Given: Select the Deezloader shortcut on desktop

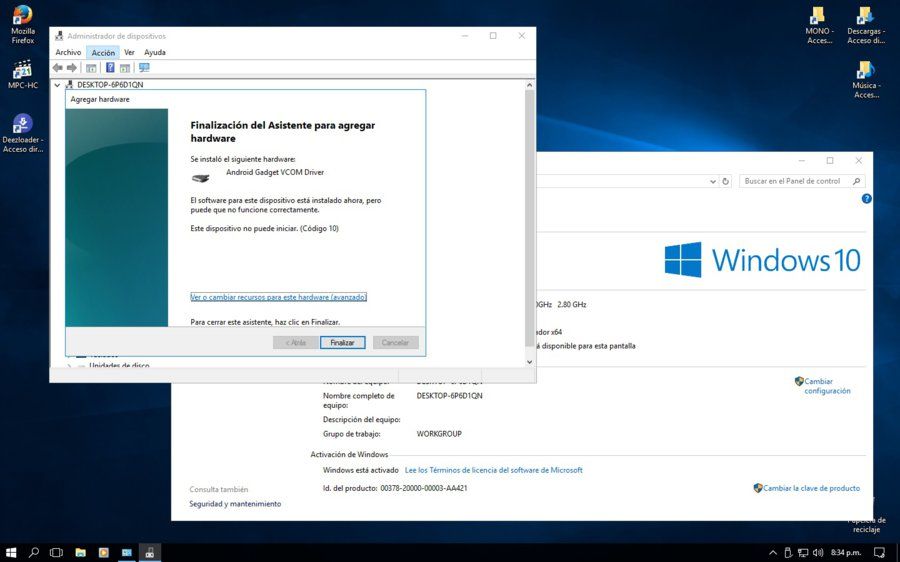Looking at the screenshot, I should click(x=23, y=133).
